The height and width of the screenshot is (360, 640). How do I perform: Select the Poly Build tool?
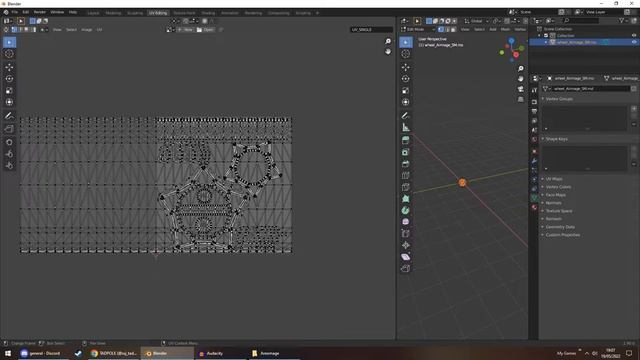tap(406, 199)
